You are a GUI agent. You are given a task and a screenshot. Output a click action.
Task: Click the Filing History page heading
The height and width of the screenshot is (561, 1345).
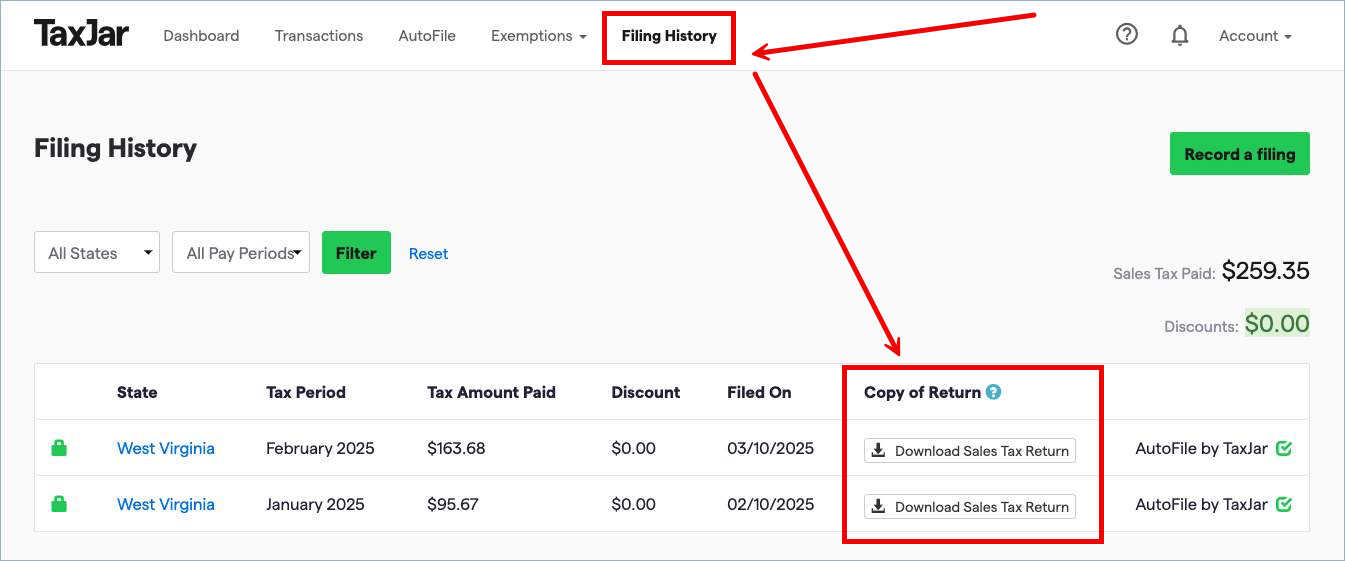point(115,149)
